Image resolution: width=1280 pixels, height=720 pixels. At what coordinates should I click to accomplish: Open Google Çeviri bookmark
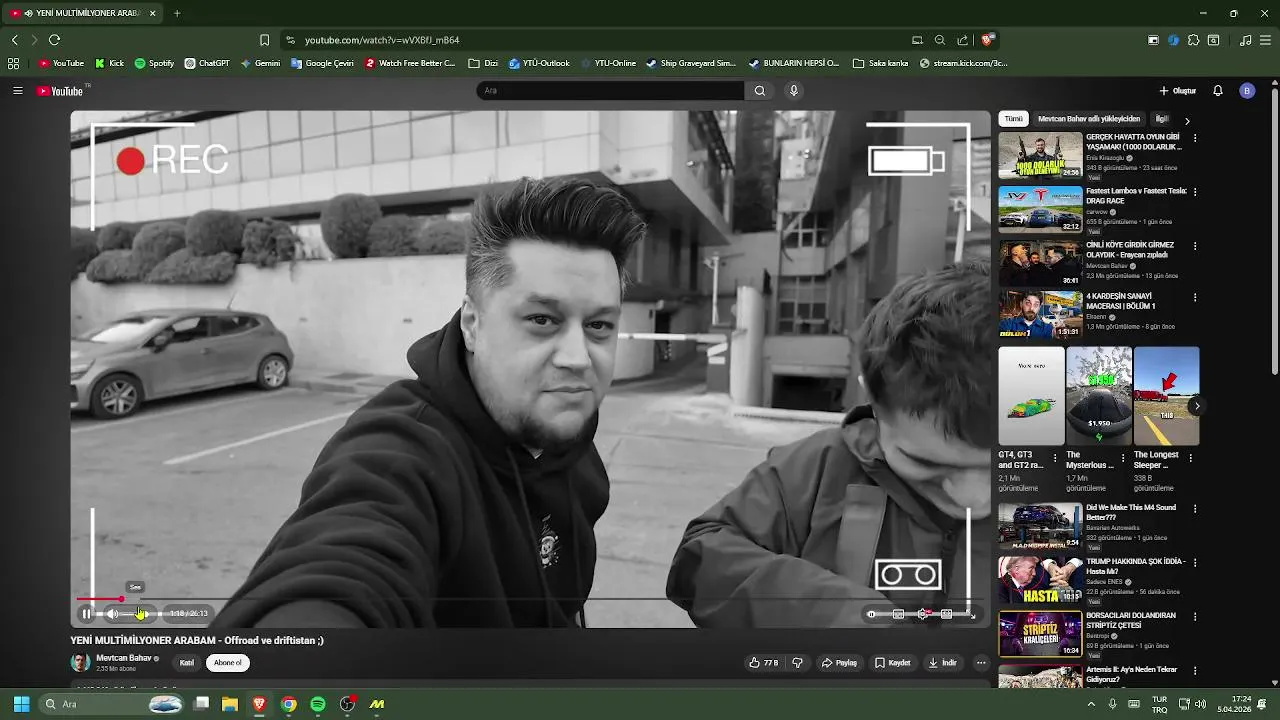[322, 63]
